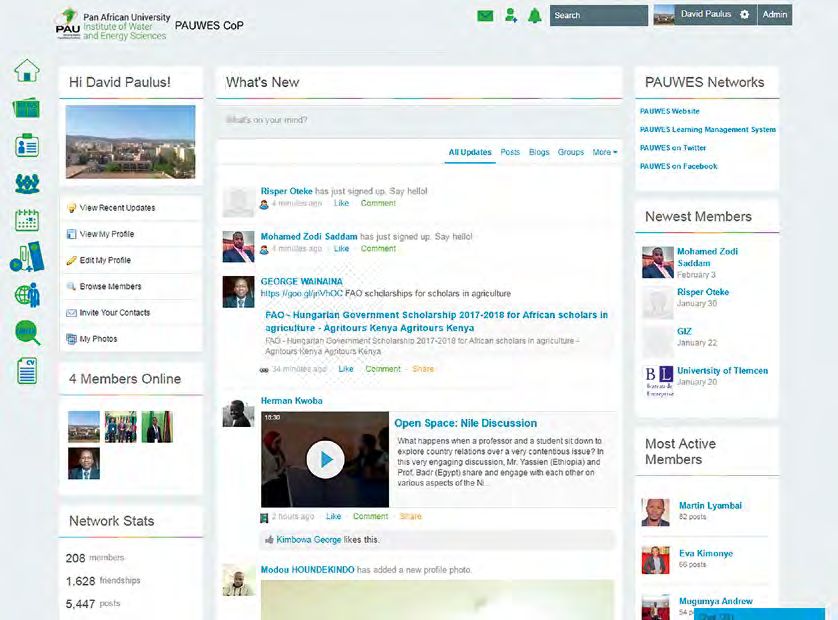The image size is (838, 620).
Task: Click George Wainaina's avatar in the feed
Action: click(x=238, y=292)
